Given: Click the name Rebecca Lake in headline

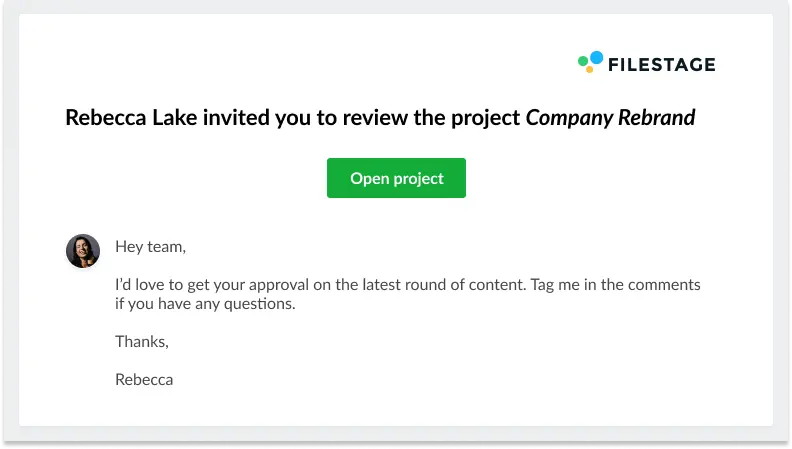Looking at the screenshot, I should tap(131, 118).
